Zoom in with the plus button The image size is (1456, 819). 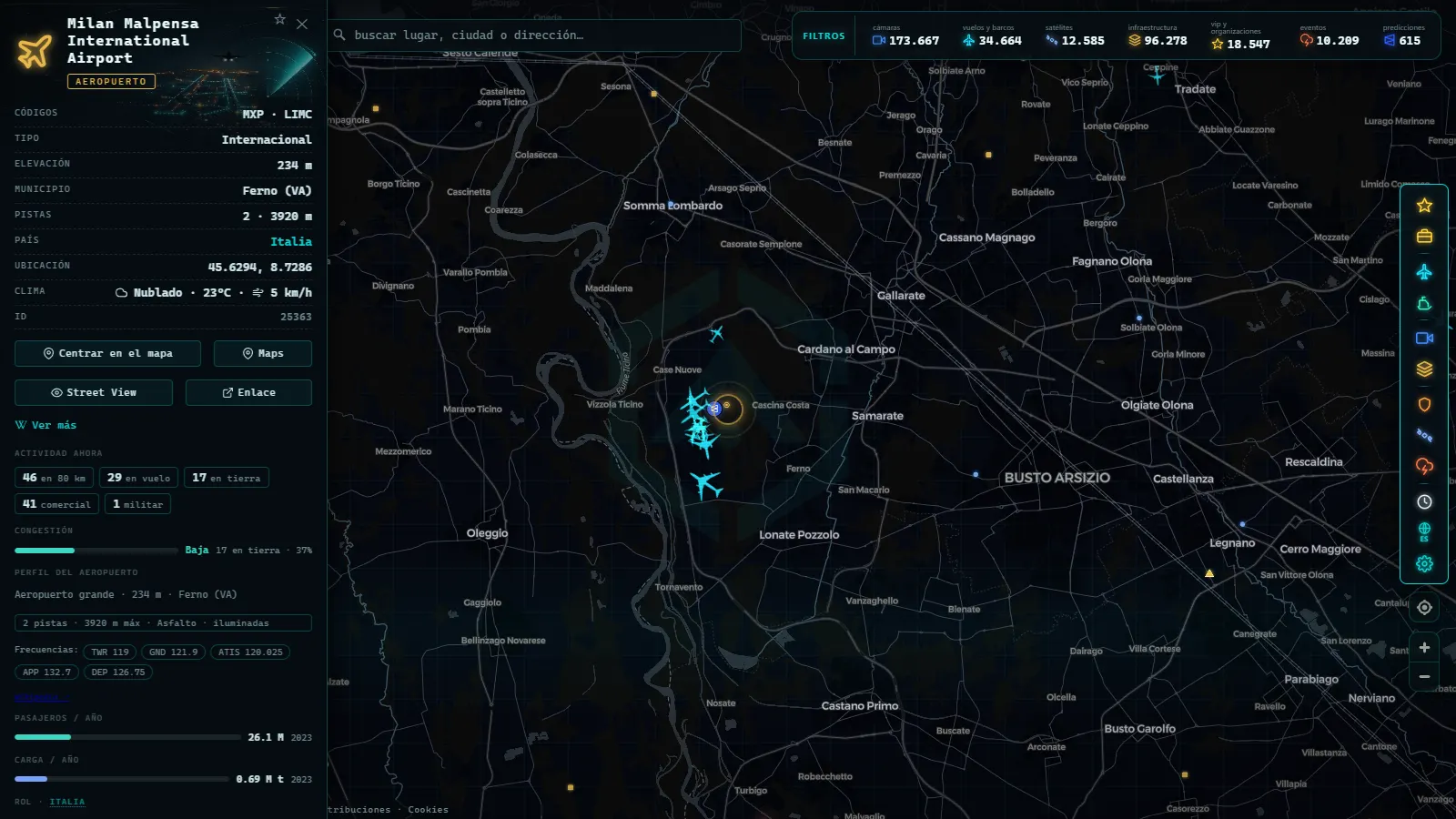pyautogui.click(x=1424, y=648)
